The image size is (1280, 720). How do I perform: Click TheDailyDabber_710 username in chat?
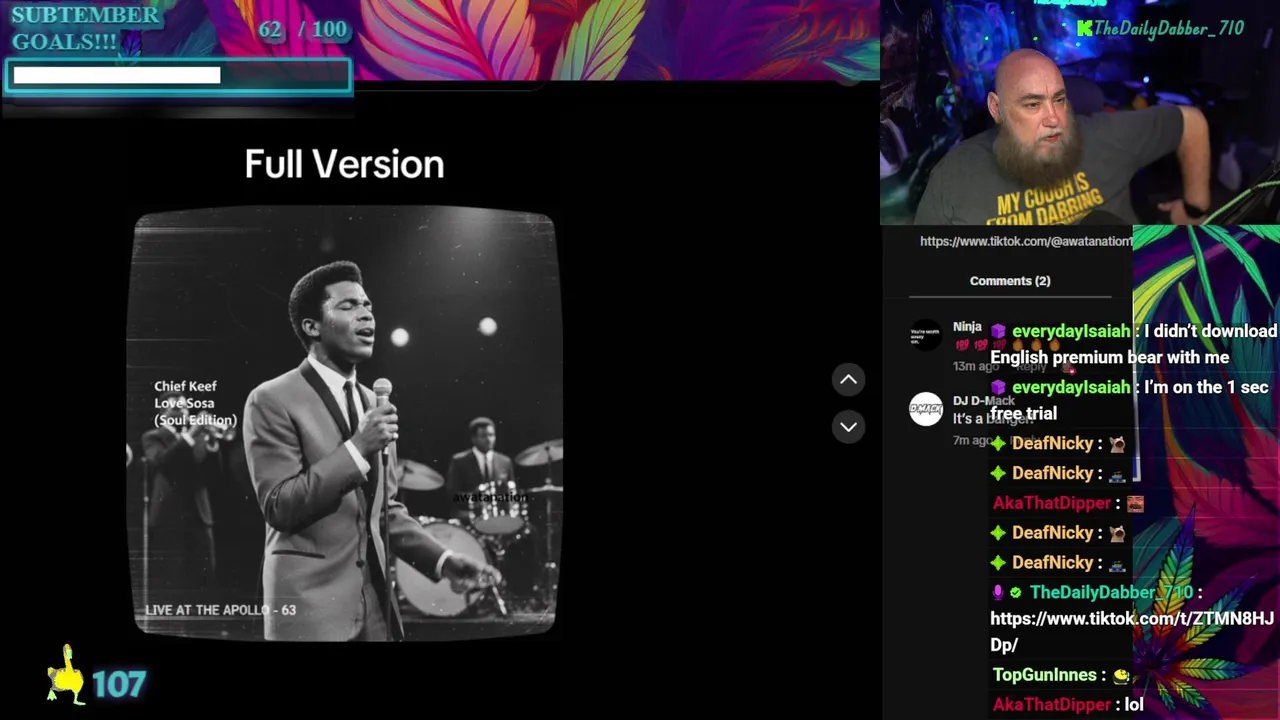click(1110, 592)
